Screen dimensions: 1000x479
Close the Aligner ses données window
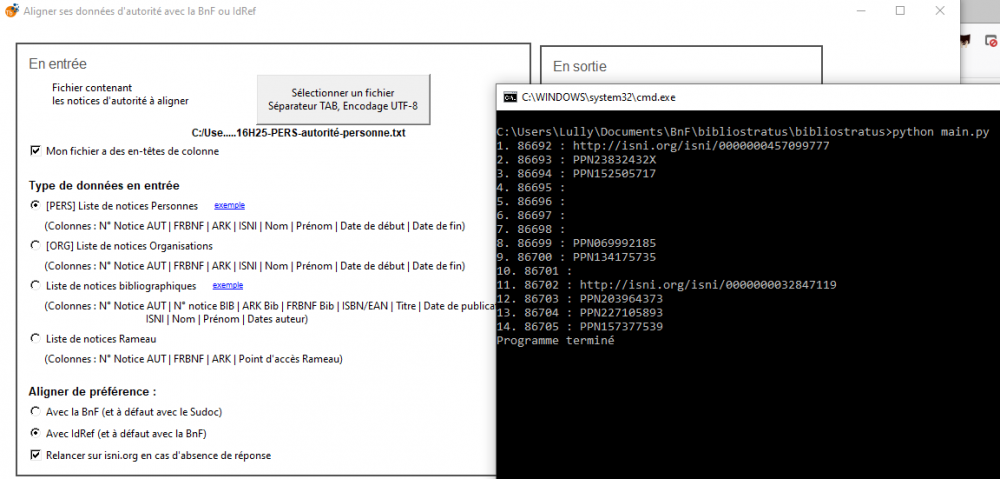pyautogui.click(x=941, y=11)
